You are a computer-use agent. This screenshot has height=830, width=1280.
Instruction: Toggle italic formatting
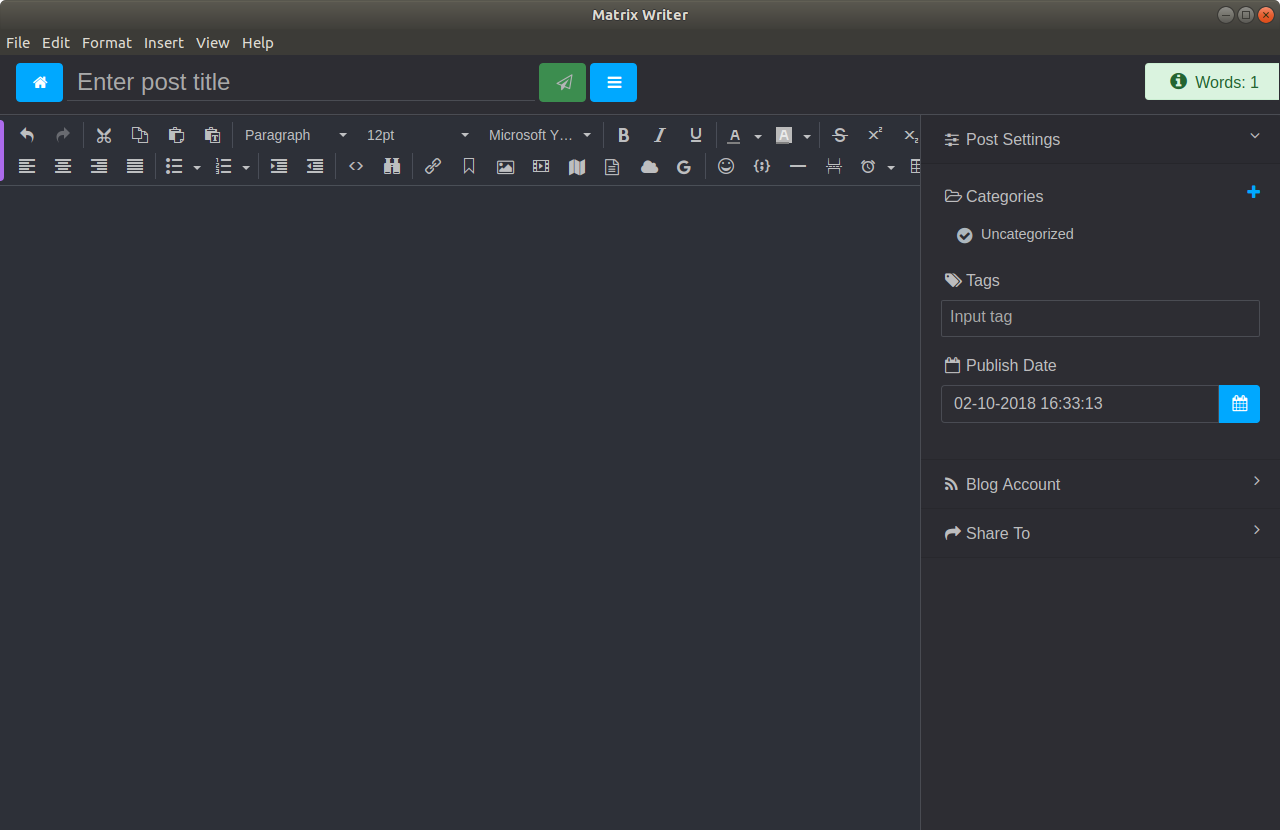(x=660, y=135)
